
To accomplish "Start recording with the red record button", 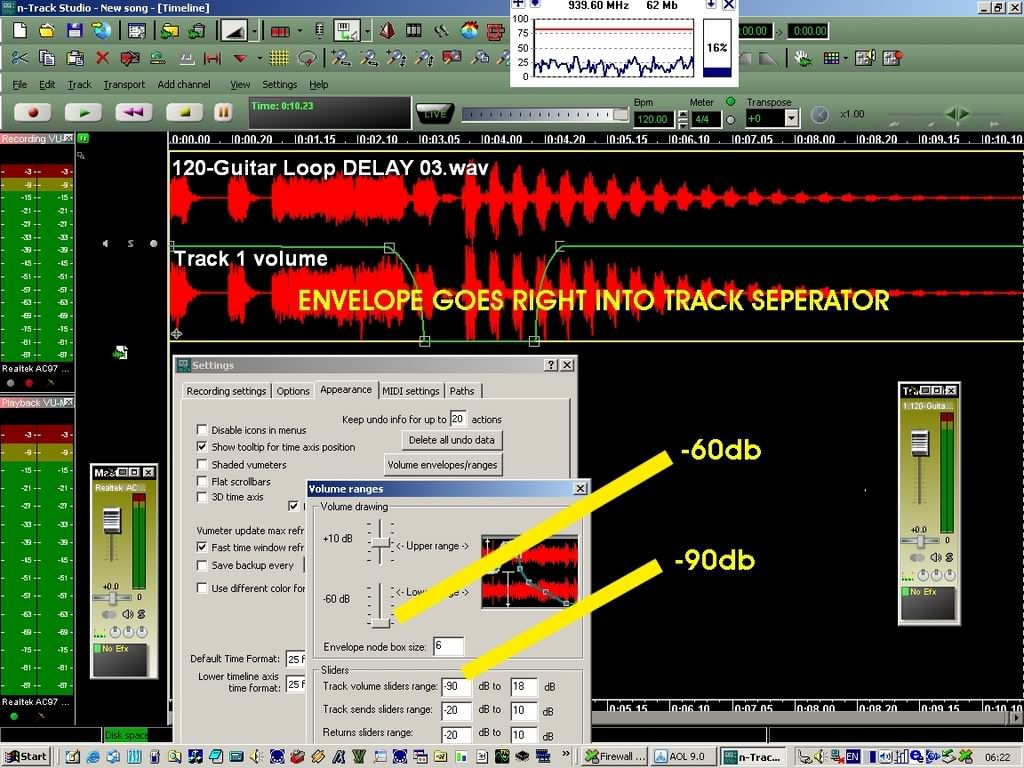I will (x=33, y=112).
